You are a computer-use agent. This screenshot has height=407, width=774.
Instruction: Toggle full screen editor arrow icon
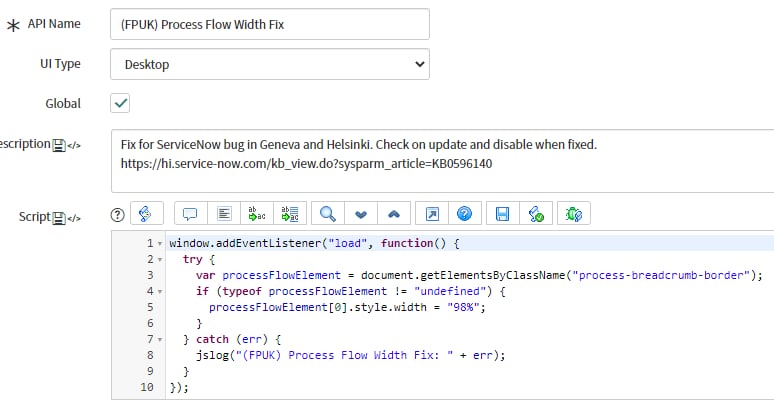(x=432, y=214)
